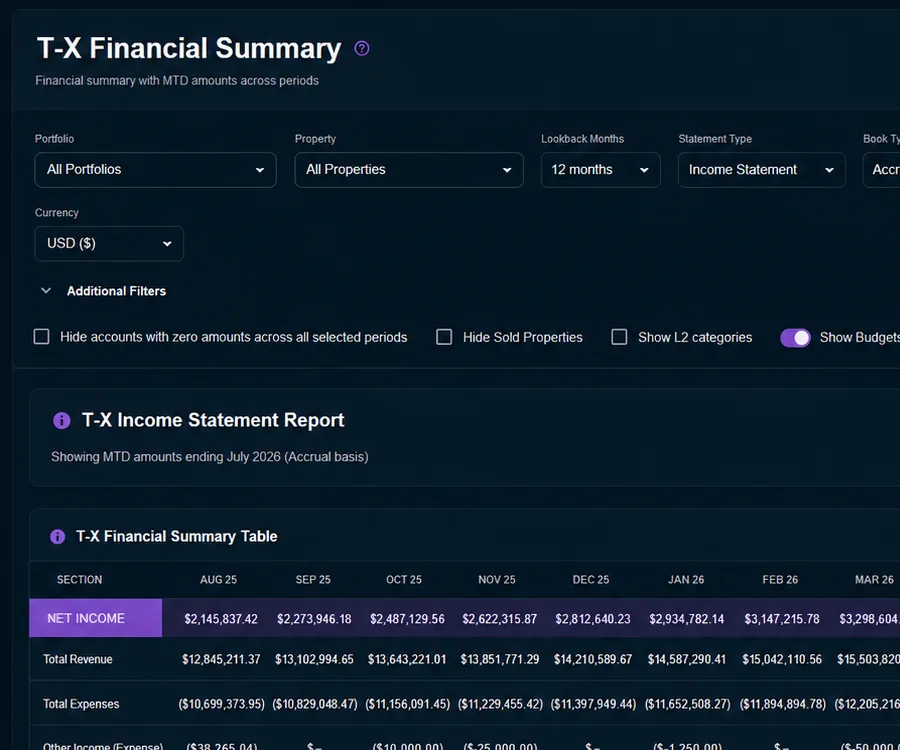Select the NET INCOME row header

96,618
